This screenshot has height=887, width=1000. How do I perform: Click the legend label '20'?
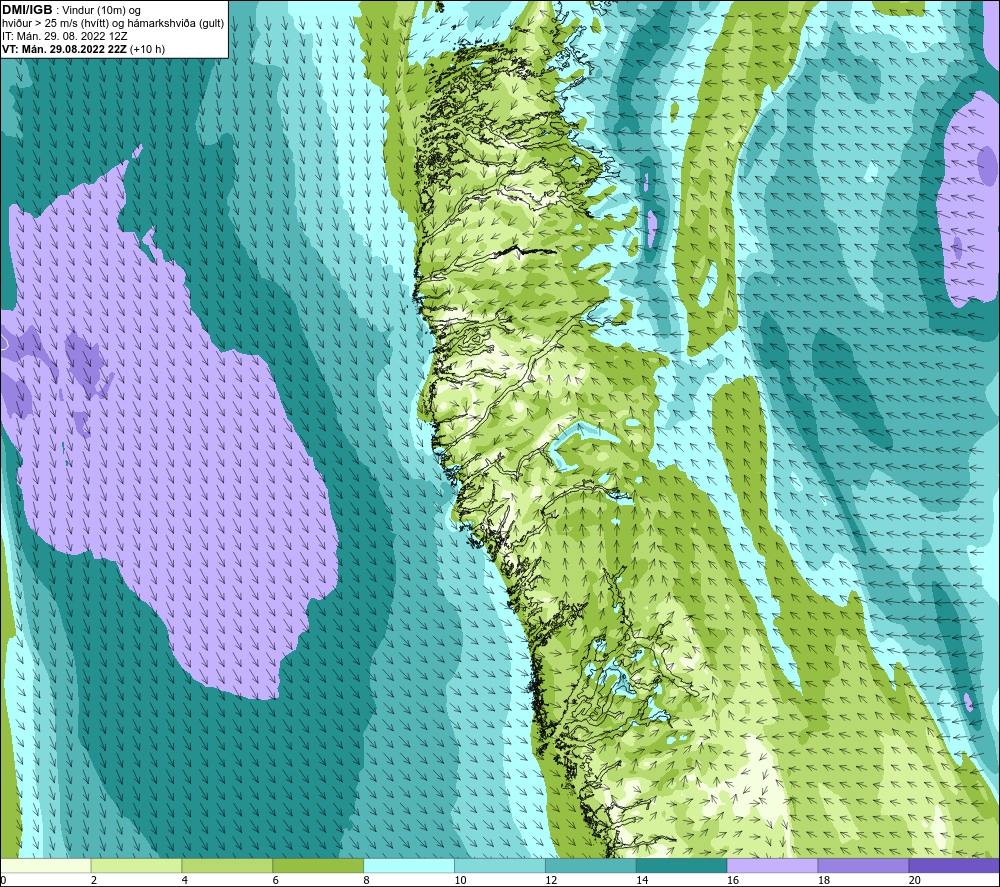pos(915,880)
